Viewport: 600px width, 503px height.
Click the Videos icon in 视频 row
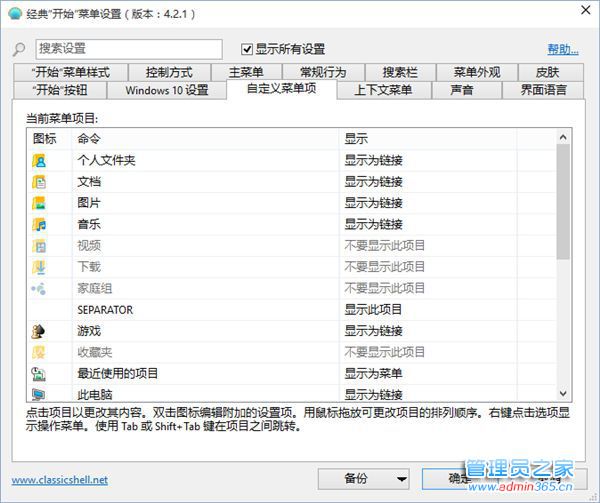pyautogui.click(x=39, y=246)
